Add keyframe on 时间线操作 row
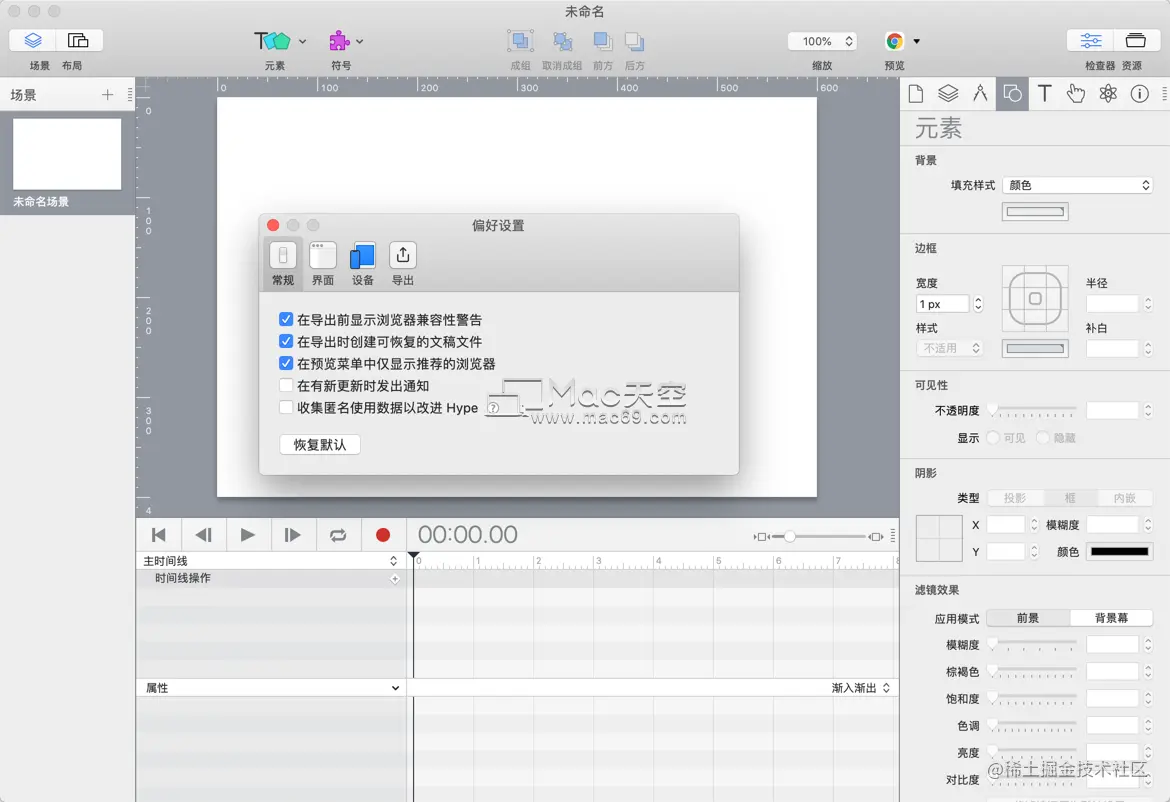The width and height of the screenshot is (1170, 802). click(x=395, y=579)
